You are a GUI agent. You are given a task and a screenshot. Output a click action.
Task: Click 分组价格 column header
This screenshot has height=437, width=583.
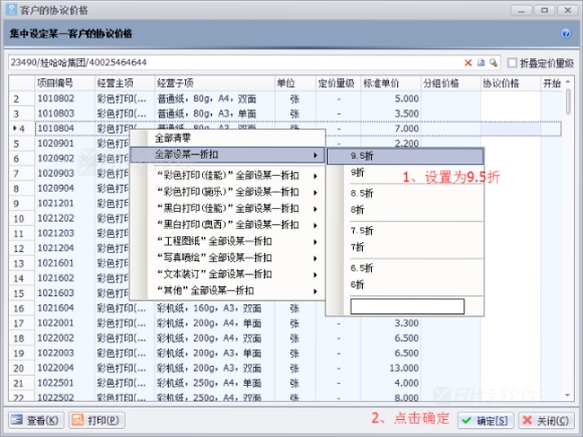coord(450,83)
